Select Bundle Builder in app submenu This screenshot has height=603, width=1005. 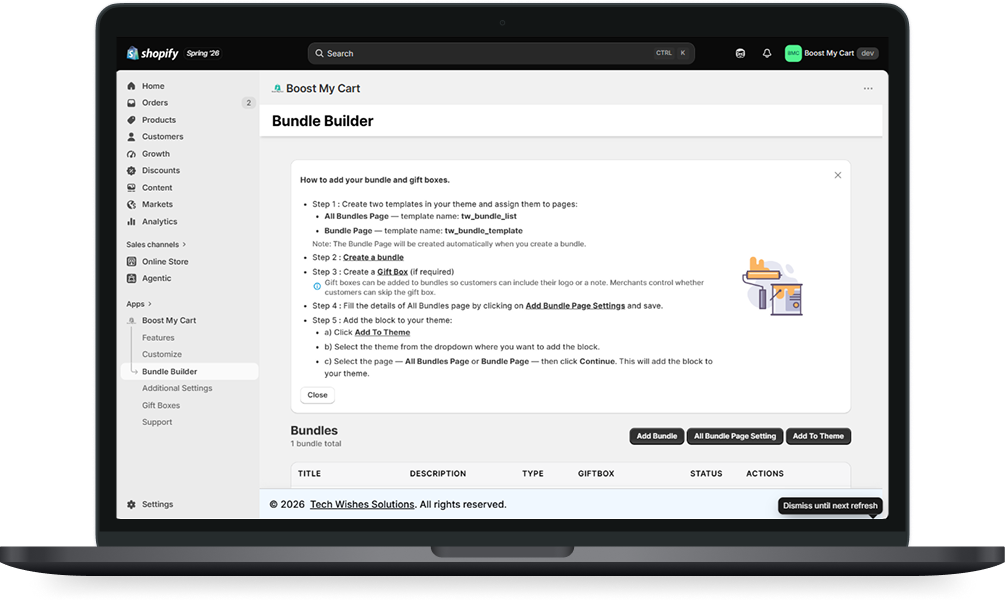click(x=189, y=372)
